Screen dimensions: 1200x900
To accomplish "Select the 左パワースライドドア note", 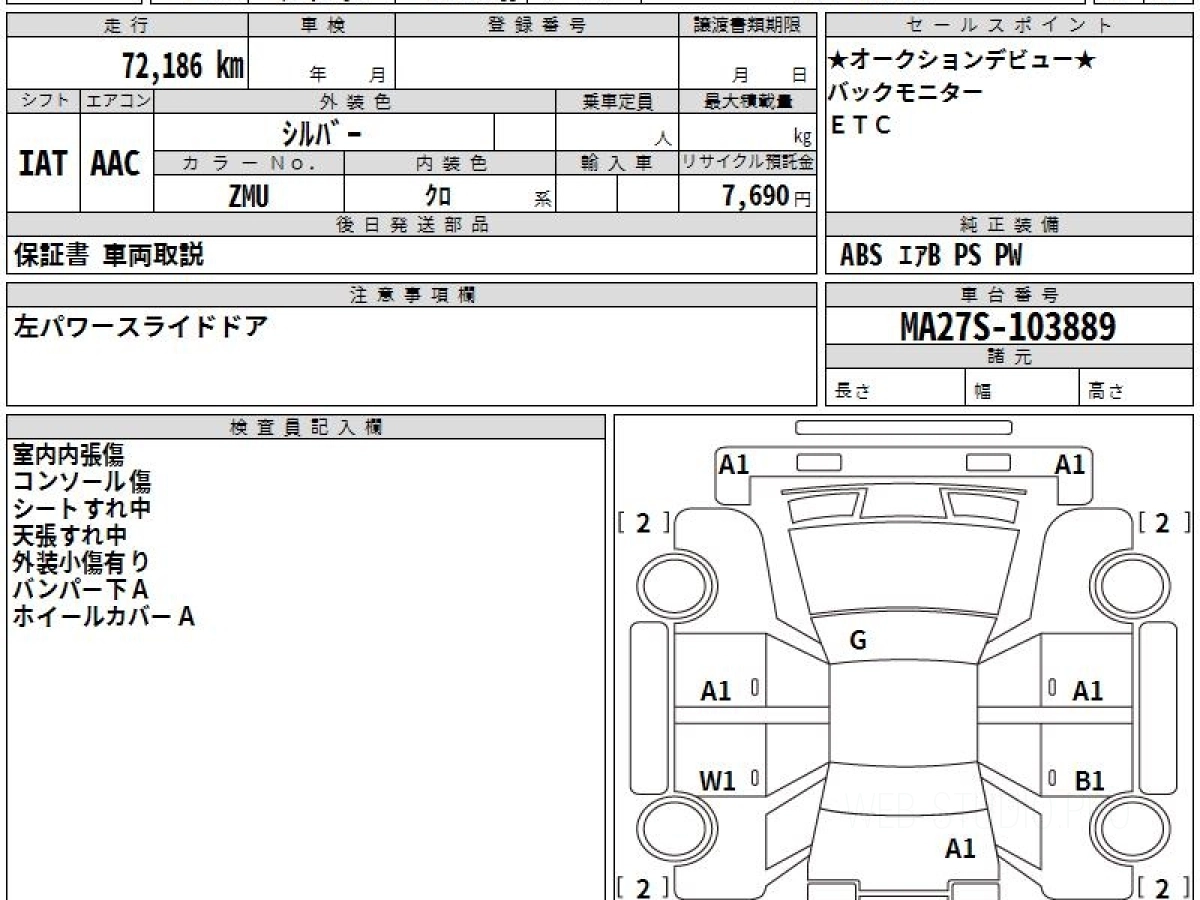I will (140, 326).
